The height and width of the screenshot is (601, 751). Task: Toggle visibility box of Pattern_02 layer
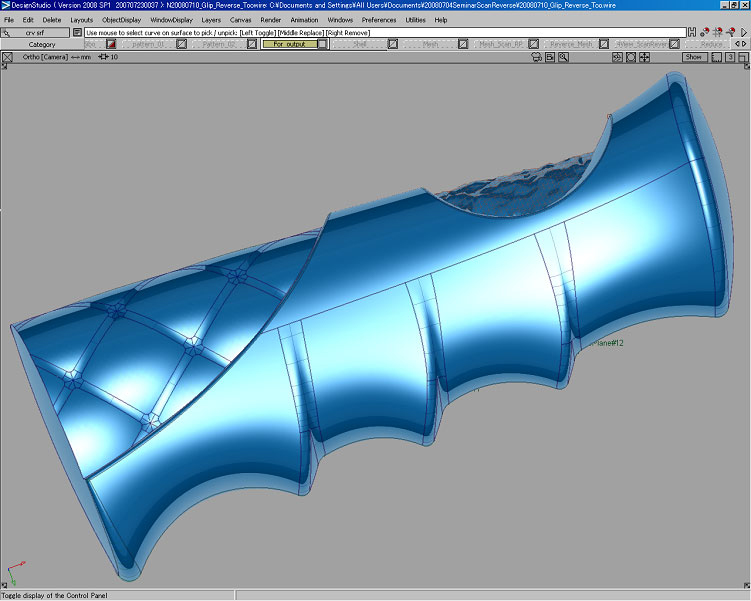click(x=252, y=44)
